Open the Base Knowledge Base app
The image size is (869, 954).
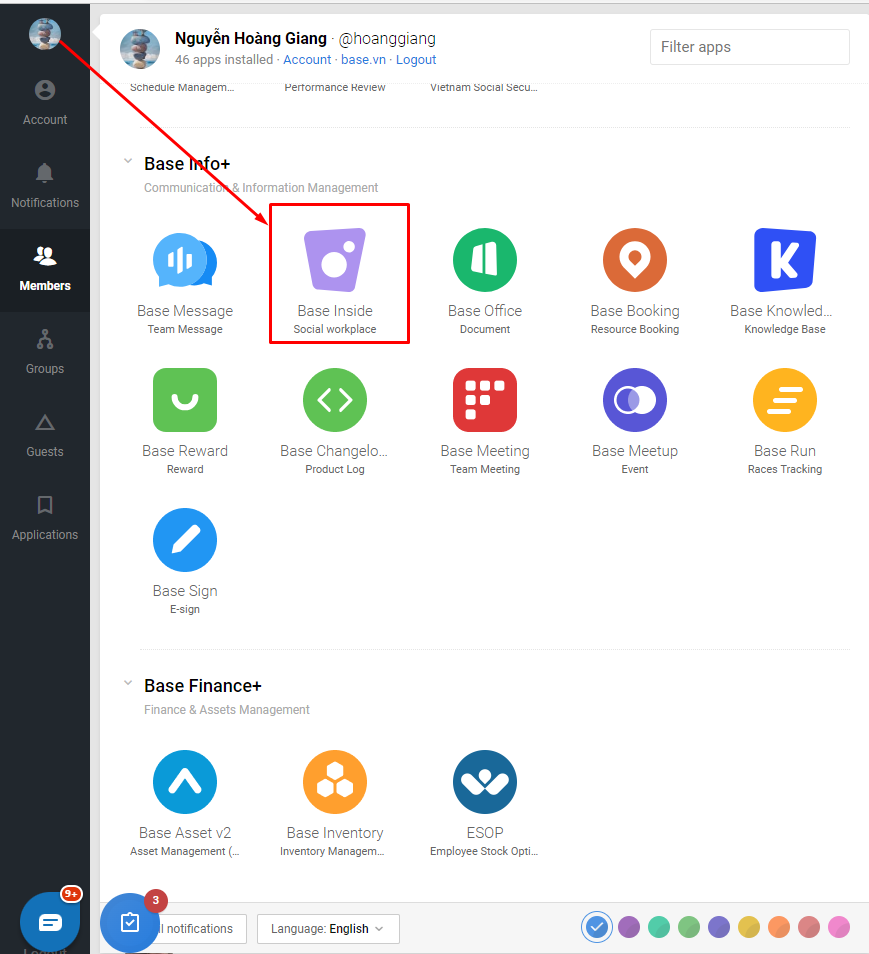coord(784,282)
